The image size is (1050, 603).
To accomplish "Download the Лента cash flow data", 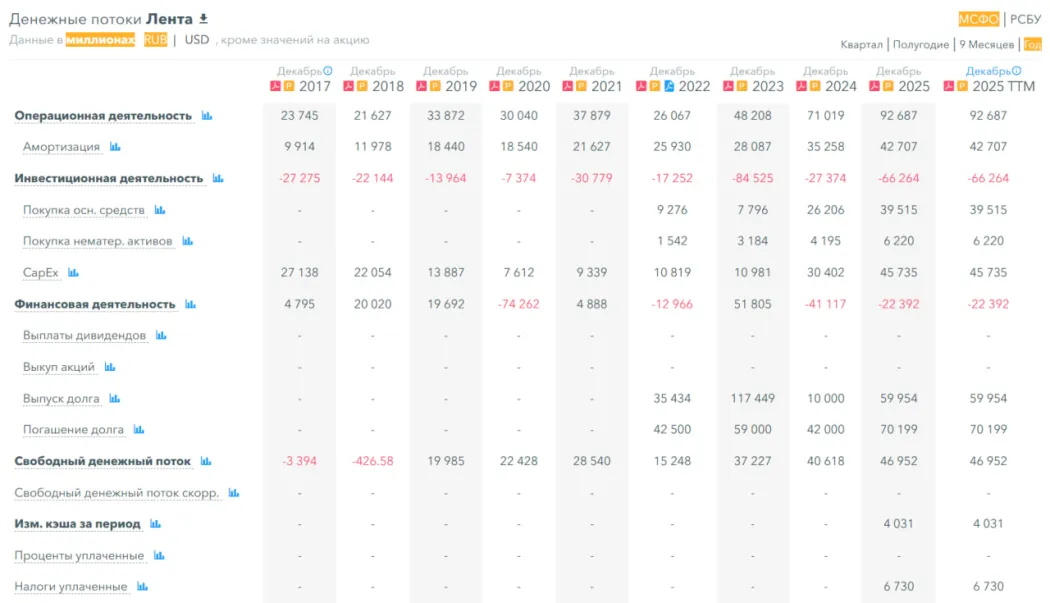I will [204, 19].
